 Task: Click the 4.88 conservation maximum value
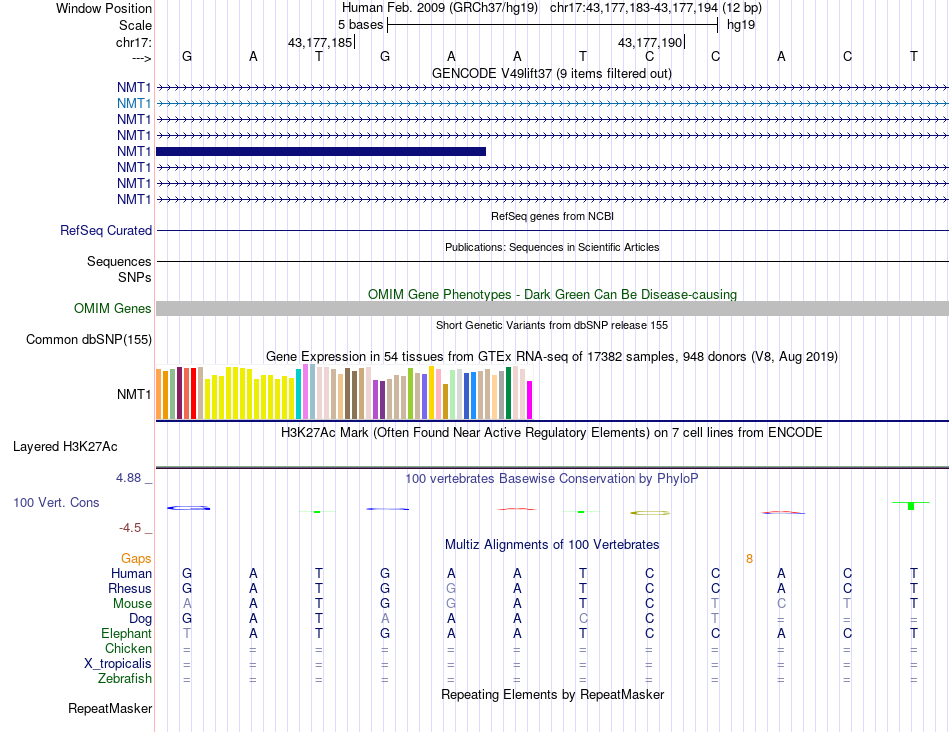128,478
